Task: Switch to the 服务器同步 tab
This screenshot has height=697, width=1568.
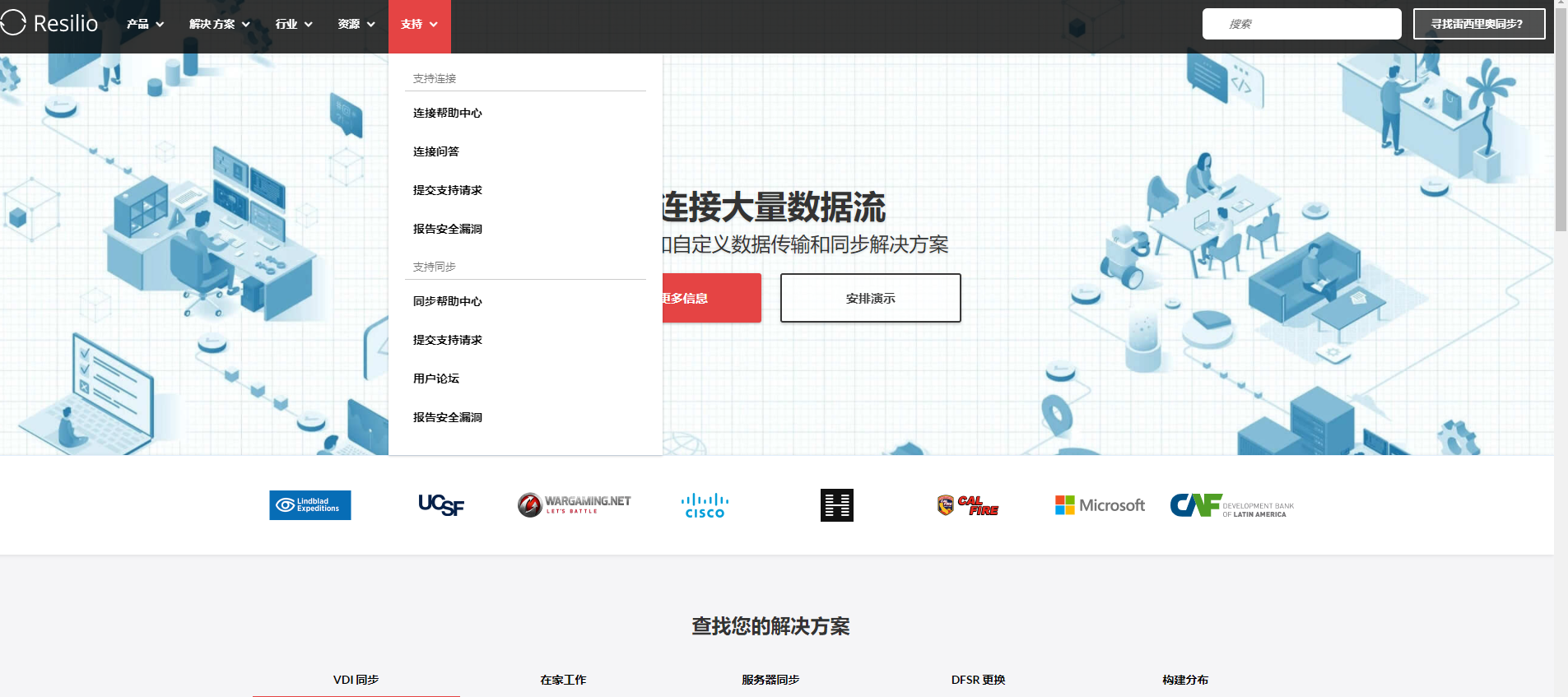Action: tap(770, 680)
